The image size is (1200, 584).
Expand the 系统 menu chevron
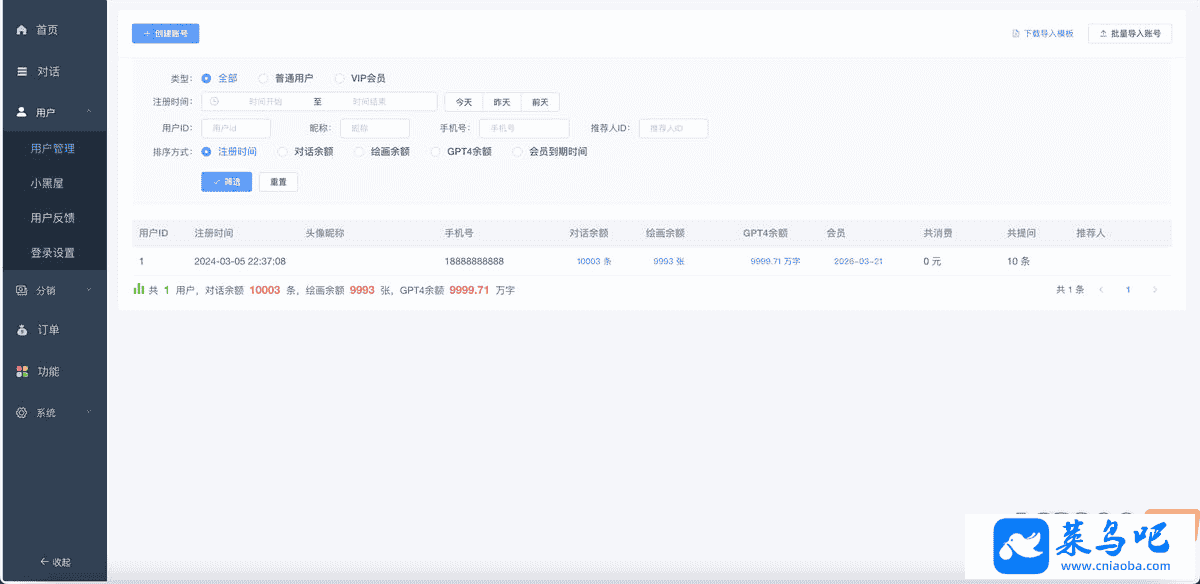(x=89, y=413)
